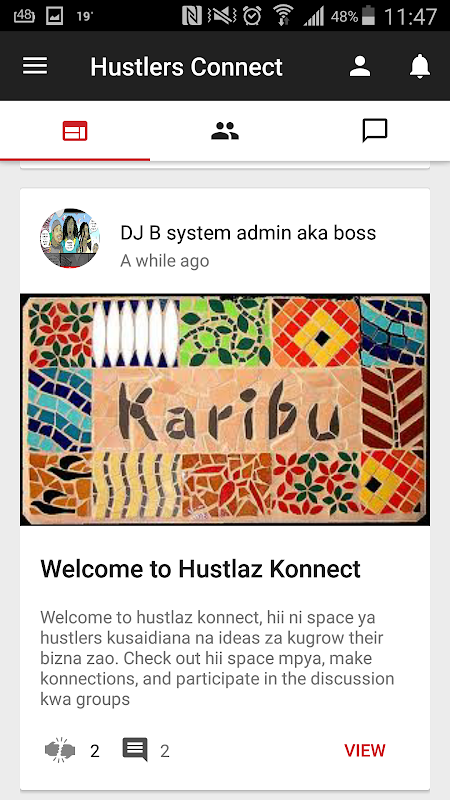Open DJ B system admin avatar

click(70, 238)
